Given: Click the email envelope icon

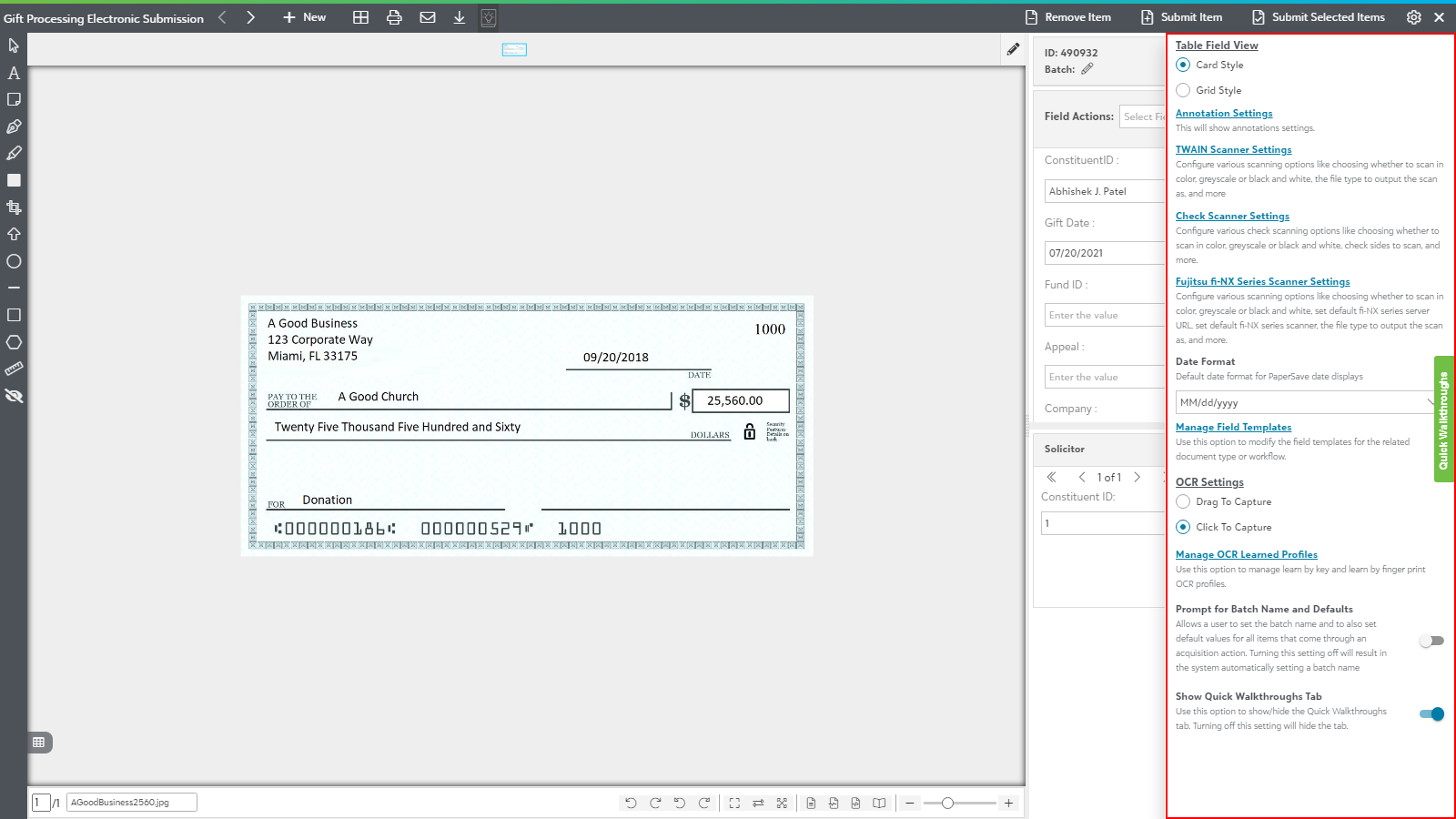Looking at the screenshot, I should click(x=427, y=17).
